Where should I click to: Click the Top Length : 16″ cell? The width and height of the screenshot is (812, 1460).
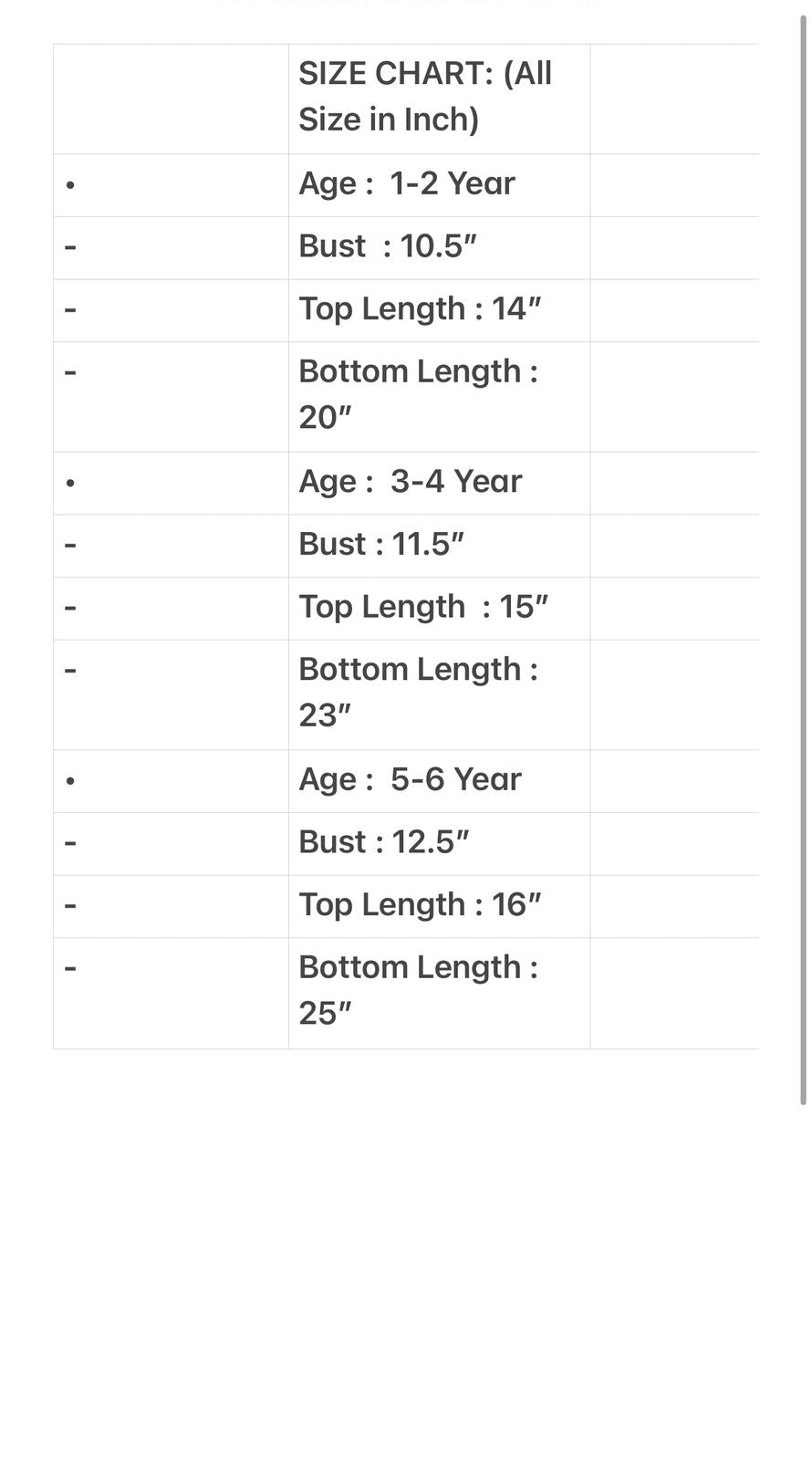click(420, 905)
